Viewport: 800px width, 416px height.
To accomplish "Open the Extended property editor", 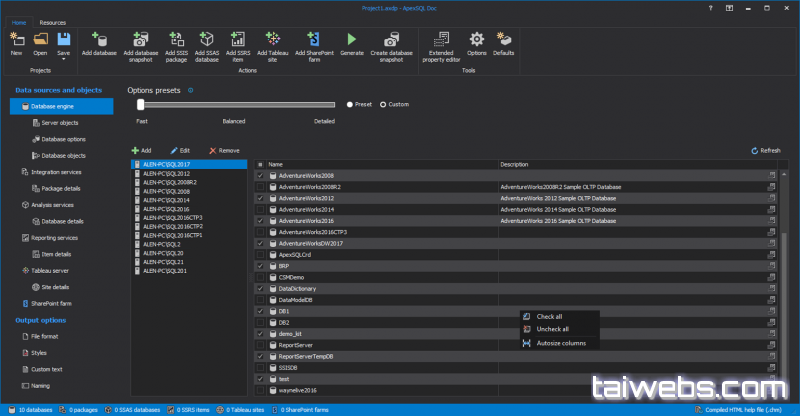I will [441, 41].
